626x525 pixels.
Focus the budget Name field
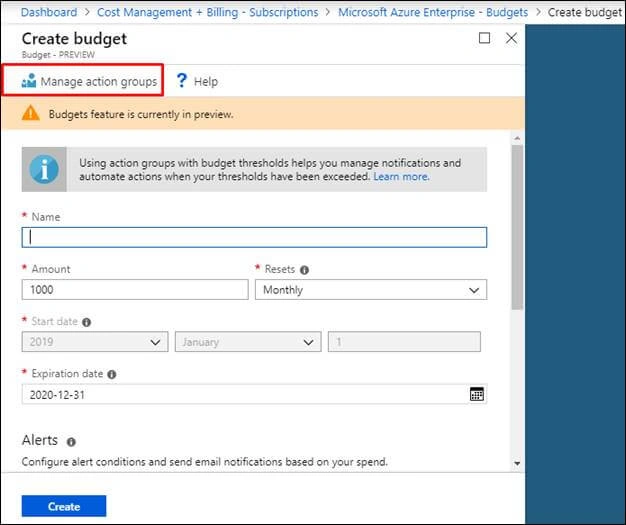(254, 238)
